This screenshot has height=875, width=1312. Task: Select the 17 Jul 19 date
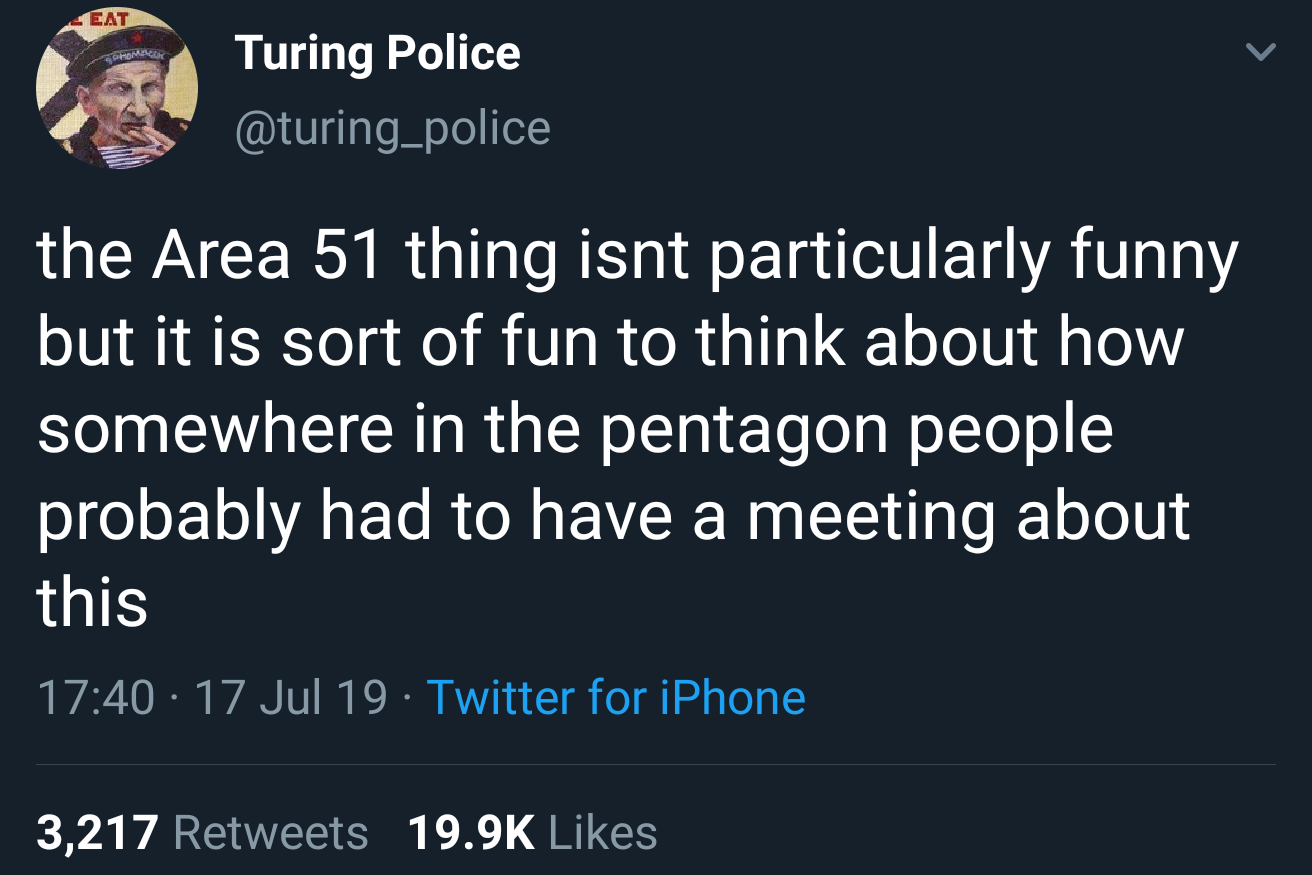point(291,697)
